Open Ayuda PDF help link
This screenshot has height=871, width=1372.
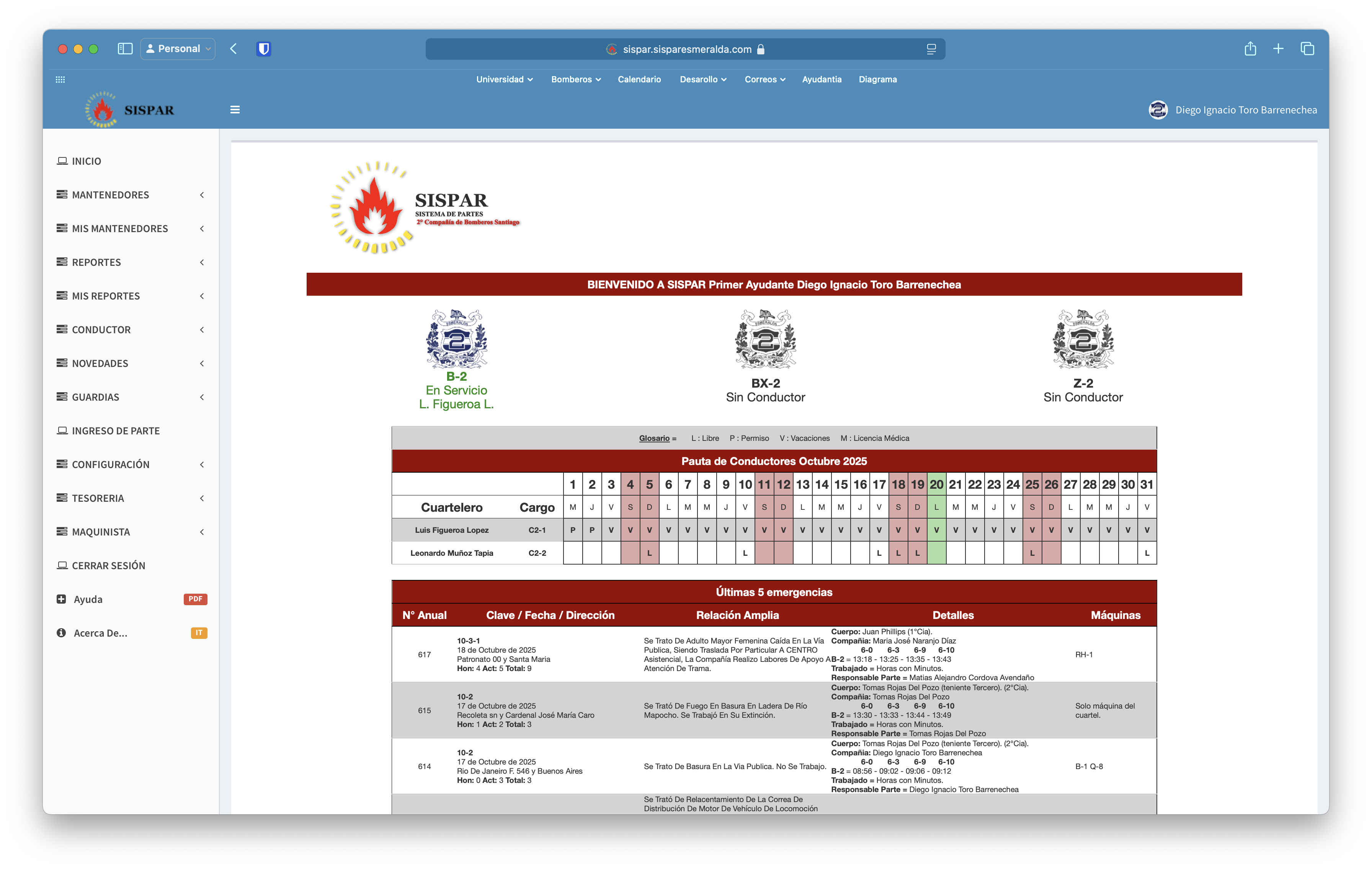(88, 599)
